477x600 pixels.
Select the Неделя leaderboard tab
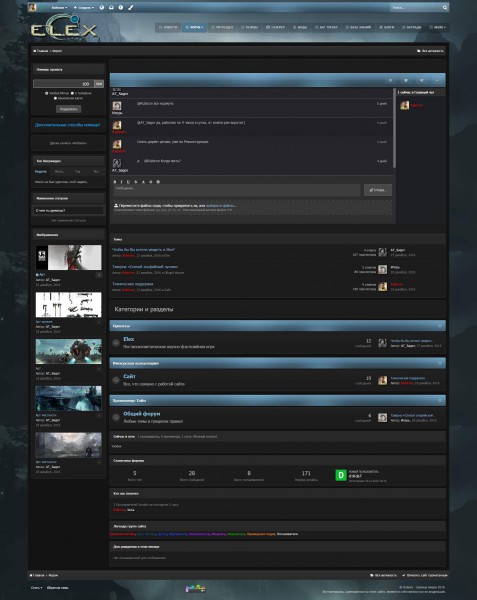41,172
